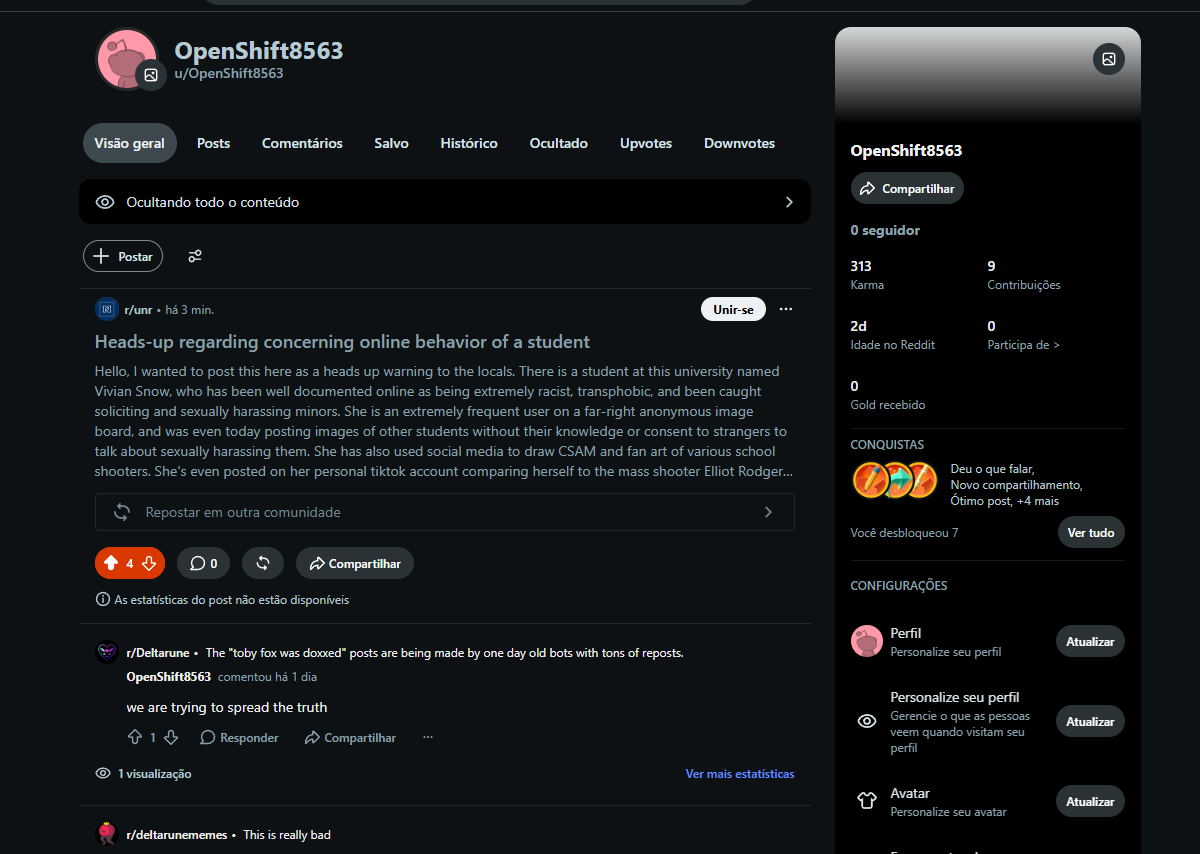1200x854 pixels.
Task: Click the '2d' Idade no Reddit stat
Action: (892, 334)
